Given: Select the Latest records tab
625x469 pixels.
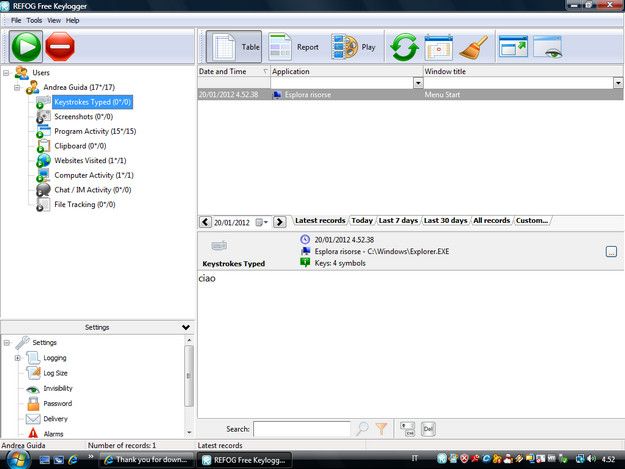Looking at the screenshot, I should coord(320,220).
